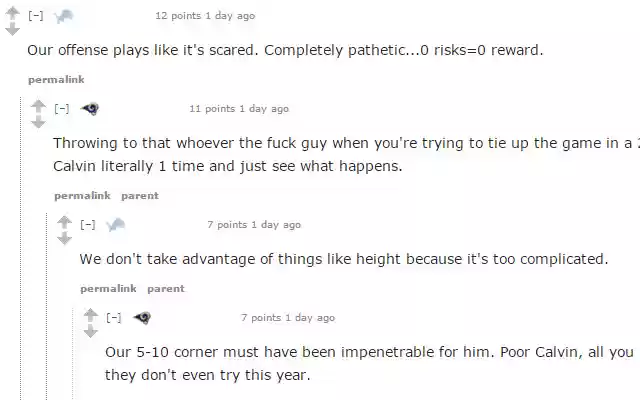This screenshot has height=400, width=640.
Task: Go to parent of the "Throwing to that whoever" comment
Action: tap(139, 195)
